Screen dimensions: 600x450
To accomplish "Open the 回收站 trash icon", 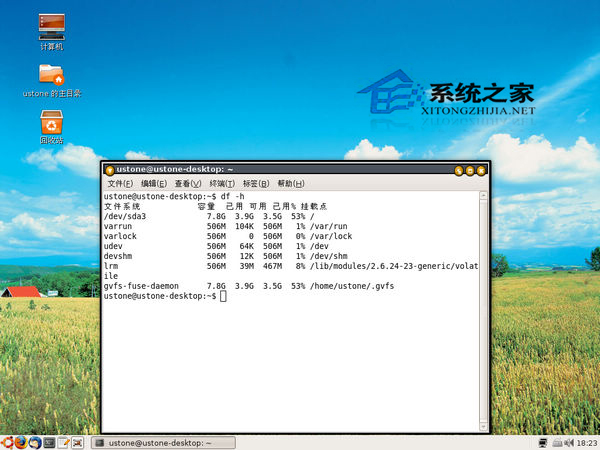I will pyautogui.click(x=52, y=123).
